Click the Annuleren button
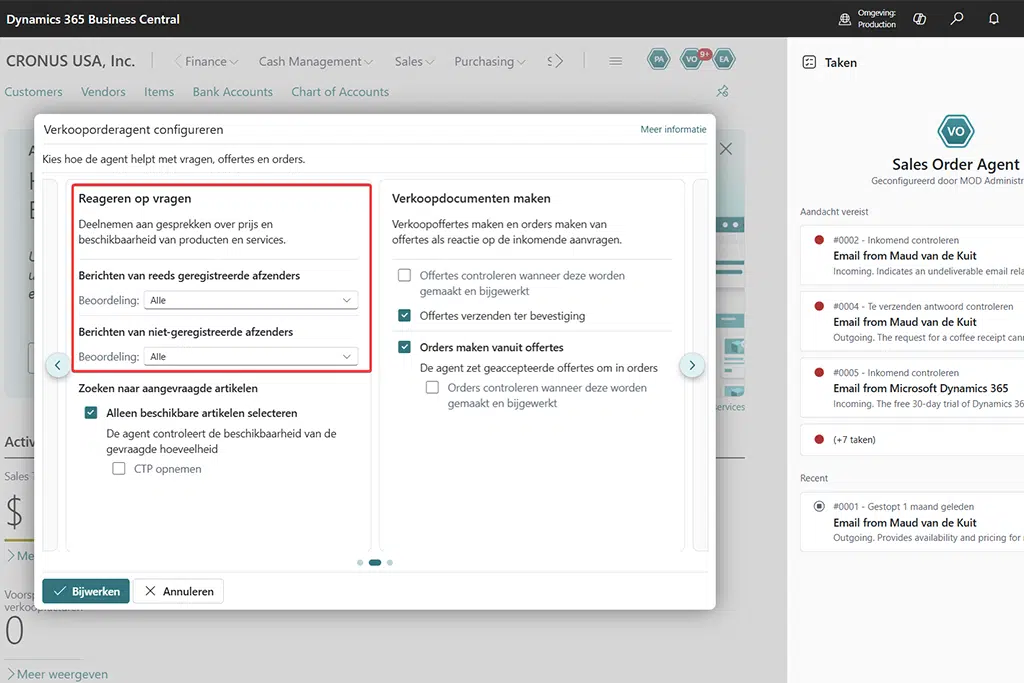 (x=178, y=591)
